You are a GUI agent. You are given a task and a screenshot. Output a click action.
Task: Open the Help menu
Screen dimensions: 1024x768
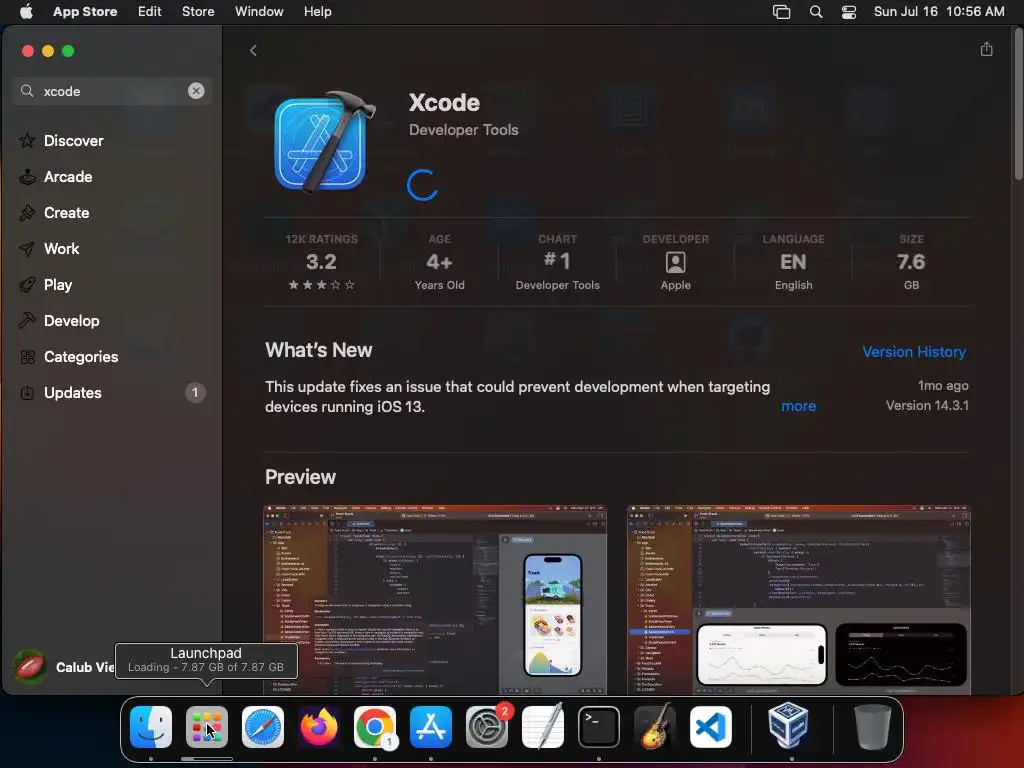click(317, 12)
